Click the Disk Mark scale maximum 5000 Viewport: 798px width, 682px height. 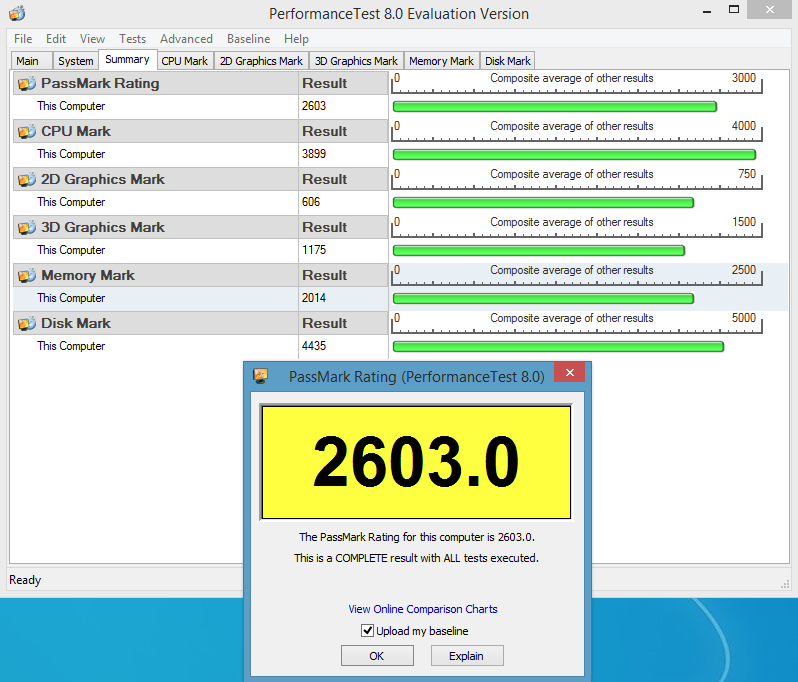click(x=744, y=318)
